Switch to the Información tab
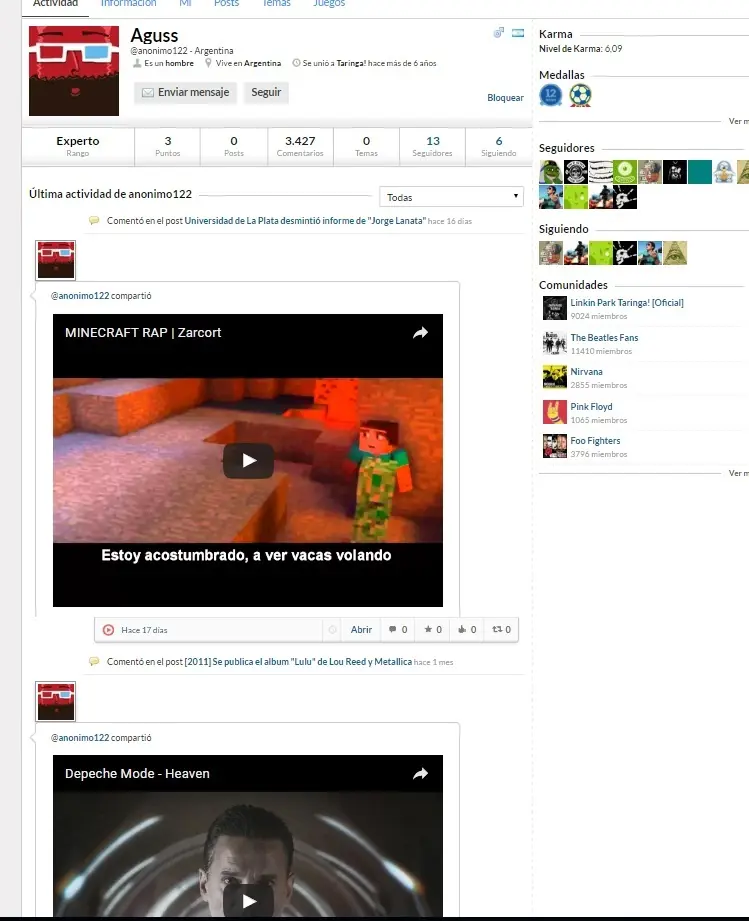The height and width of the screenshot is (921, 749). click(x=129, y=4)
